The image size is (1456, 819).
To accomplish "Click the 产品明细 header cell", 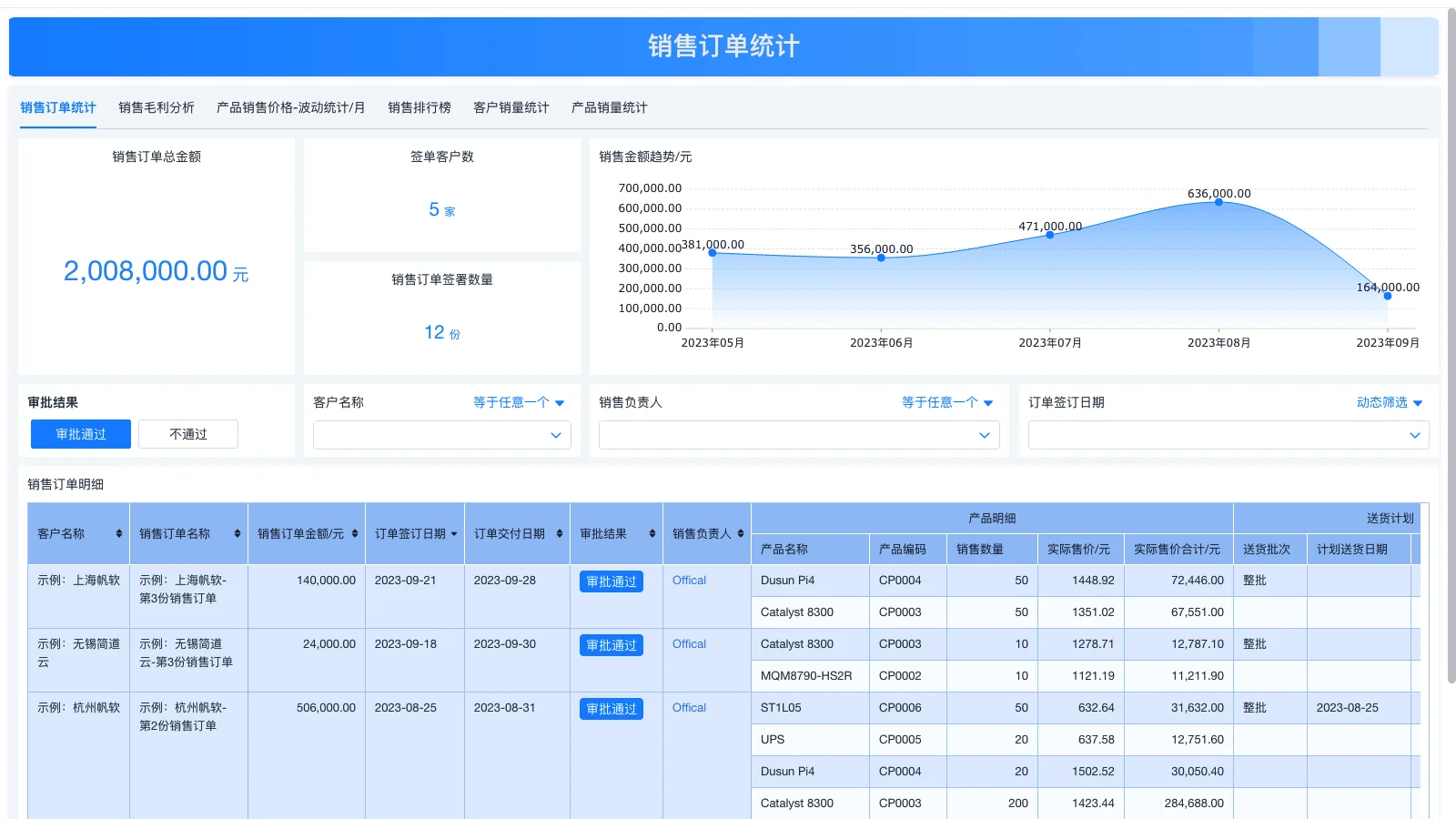I will click(992, 518).
